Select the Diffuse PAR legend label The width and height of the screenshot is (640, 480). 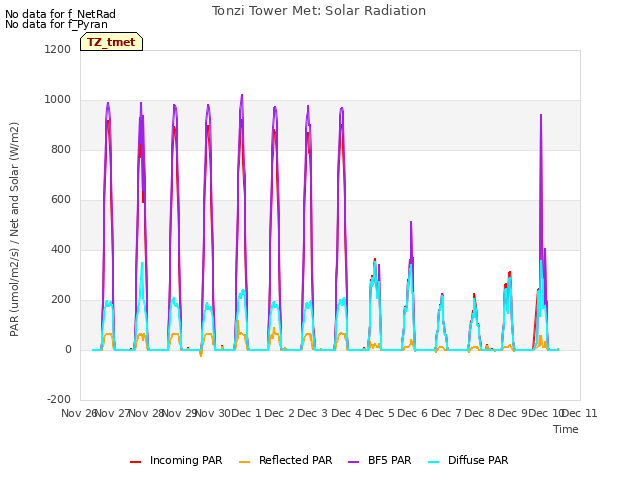coord(478,460)
